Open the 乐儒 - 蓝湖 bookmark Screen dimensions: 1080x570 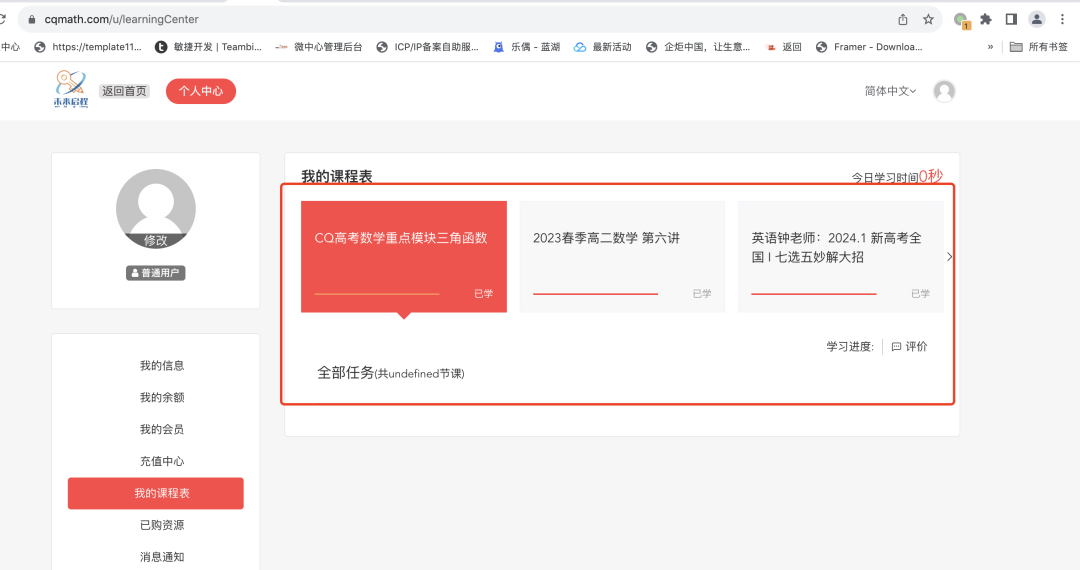[526, 47]
